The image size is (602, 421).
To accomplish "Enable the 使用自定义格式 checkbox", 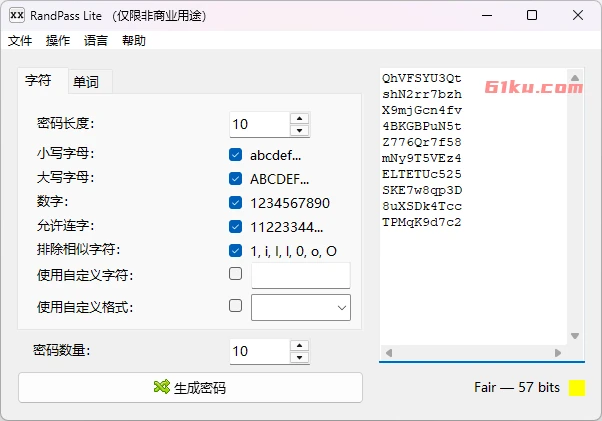I will (x=235, y=306).
